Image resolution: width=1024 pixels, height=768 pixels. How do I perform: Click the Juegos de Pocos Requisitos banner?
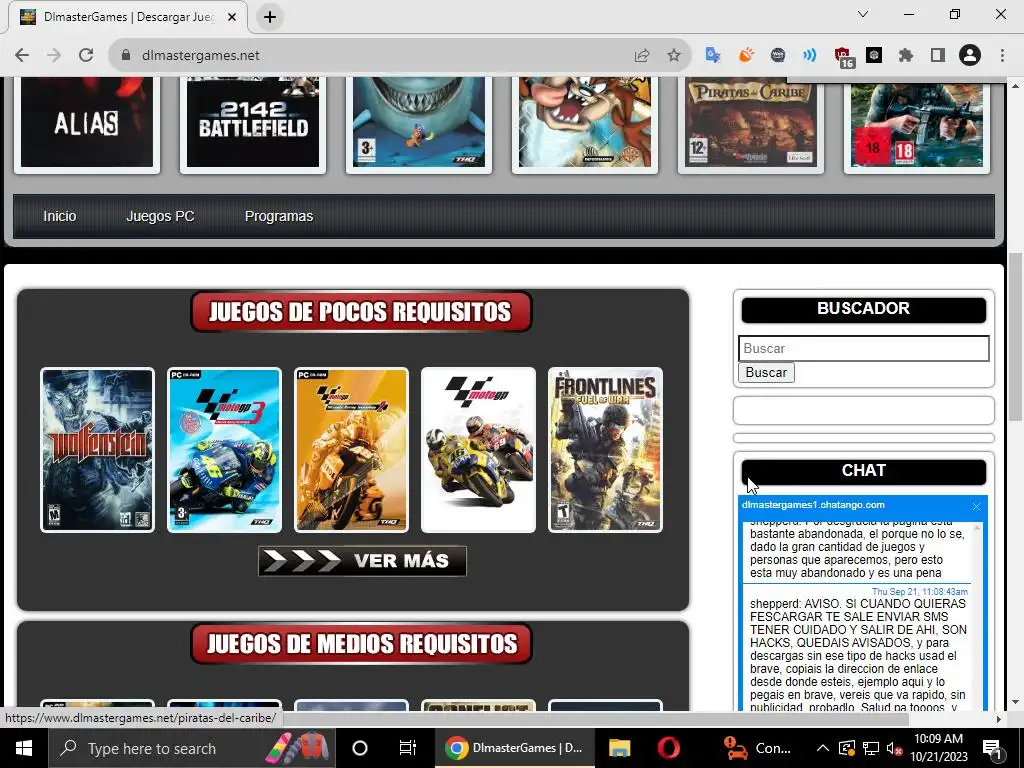[361, 312]
